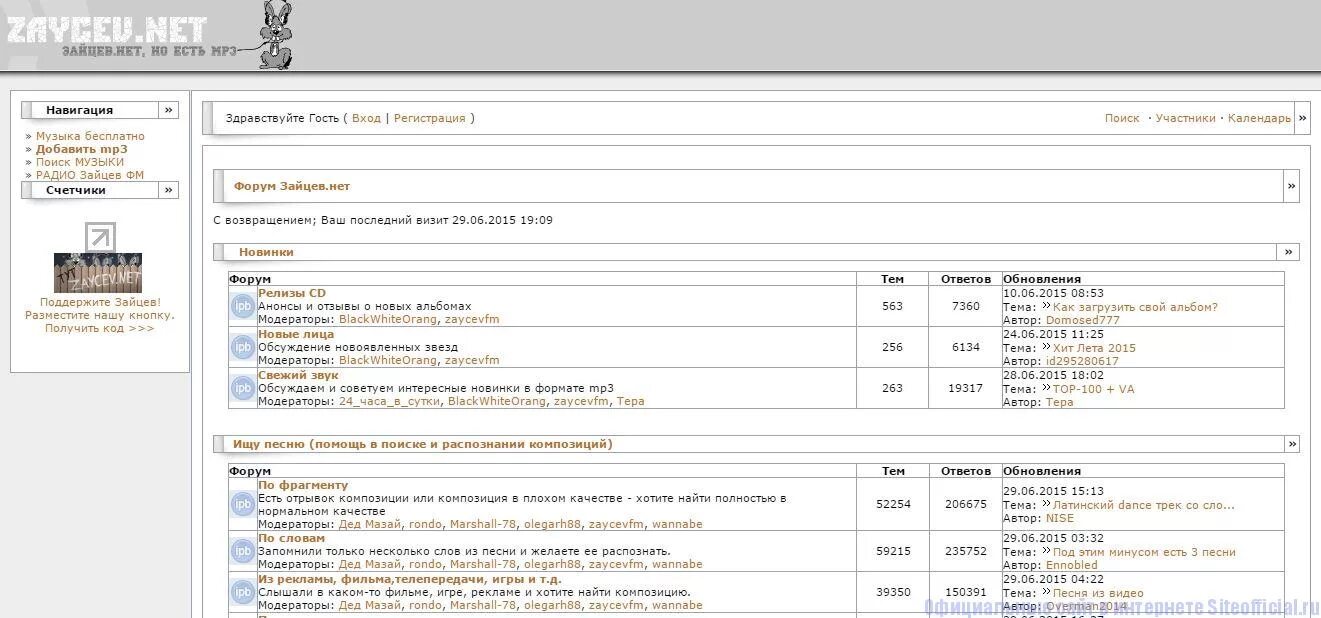The height and width of the screenshot is (618, 1321).
Task: Click last-post arrow before Как загрузить свой альбом
Action: (1046, 307)
